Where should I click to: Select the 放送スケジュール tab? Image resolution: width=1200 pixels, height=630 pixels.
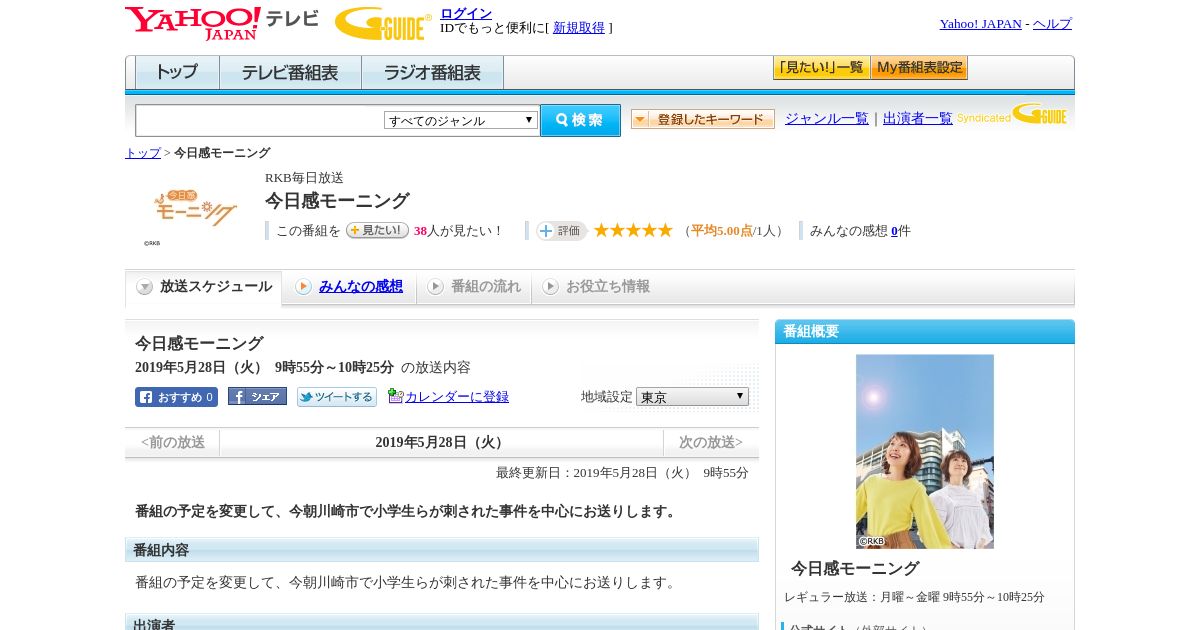tap(204, 287)
